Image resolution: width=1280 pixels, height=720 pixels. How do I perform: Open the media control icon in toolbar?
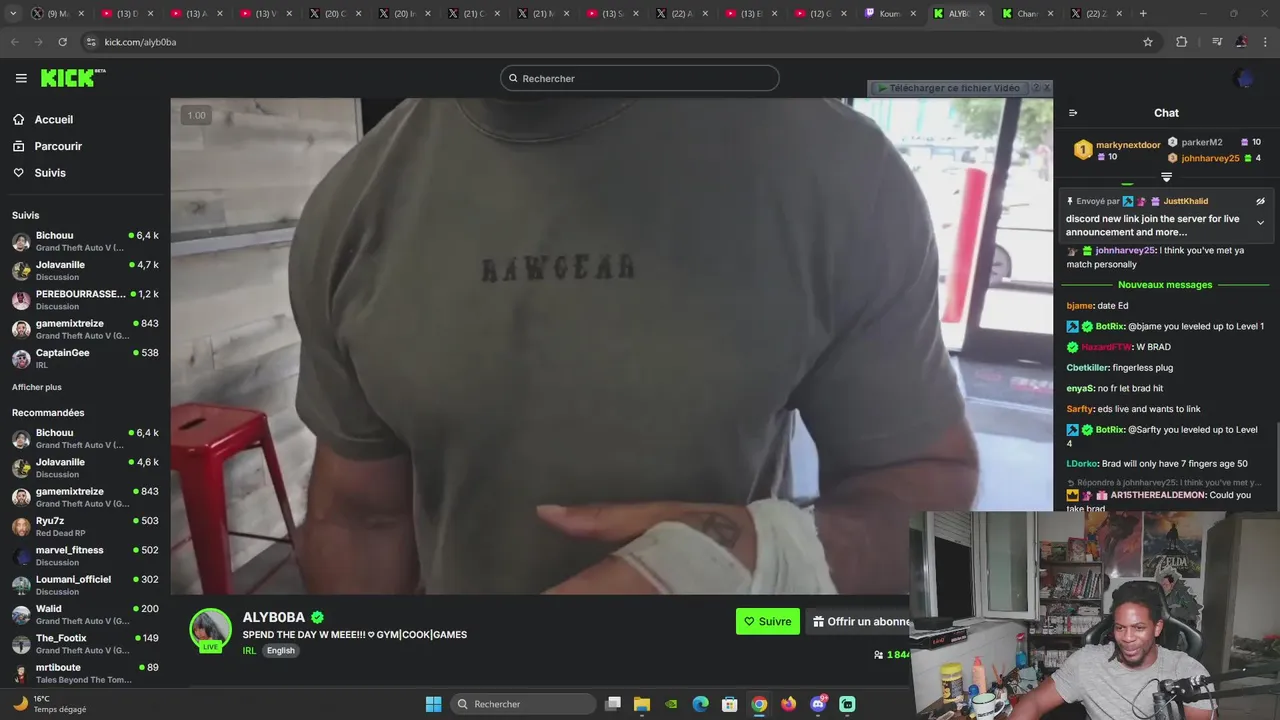(x=1217, y=42)
